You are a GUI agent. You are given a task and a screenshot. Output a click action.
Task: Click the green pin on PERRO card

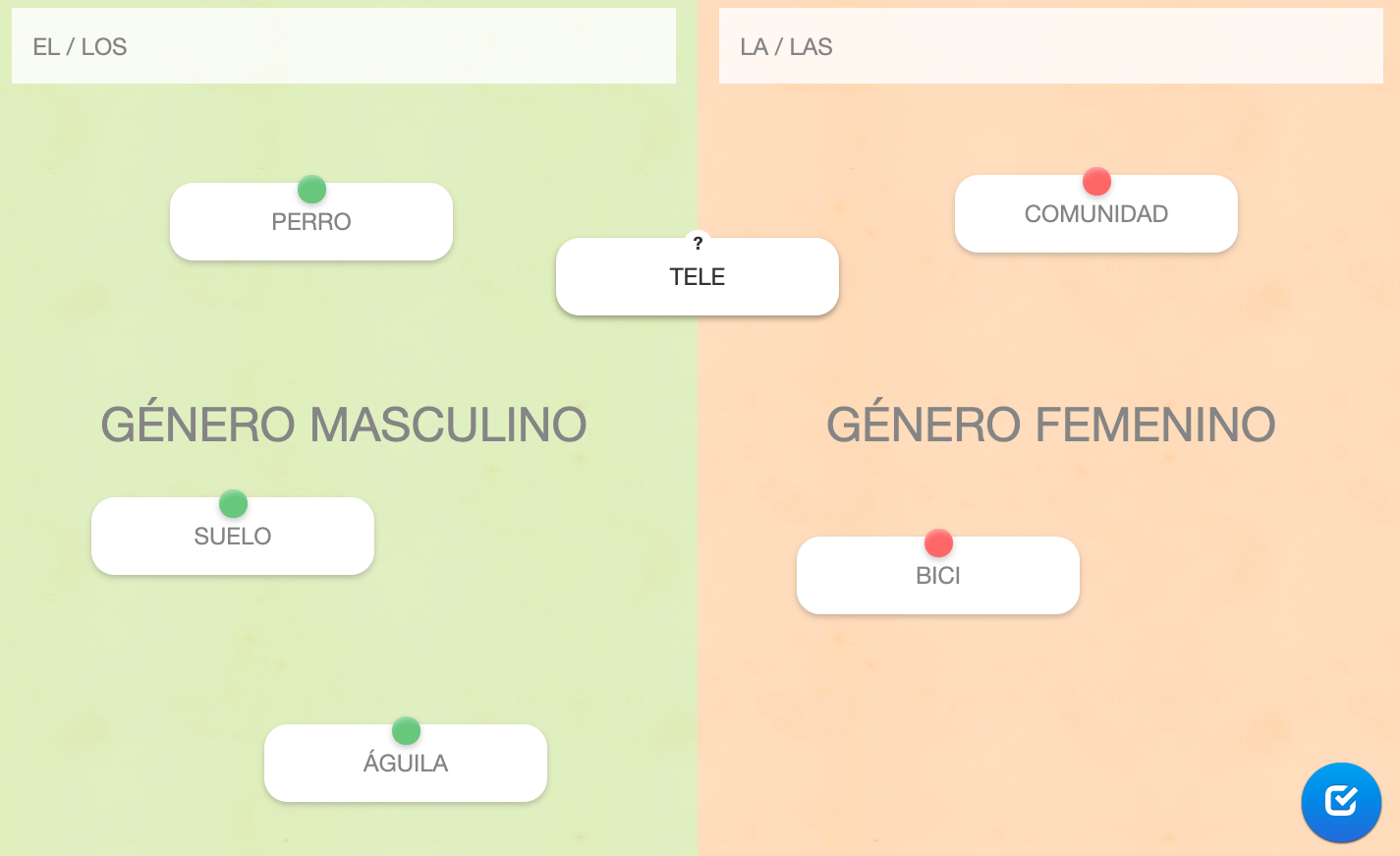coord(311,189)
